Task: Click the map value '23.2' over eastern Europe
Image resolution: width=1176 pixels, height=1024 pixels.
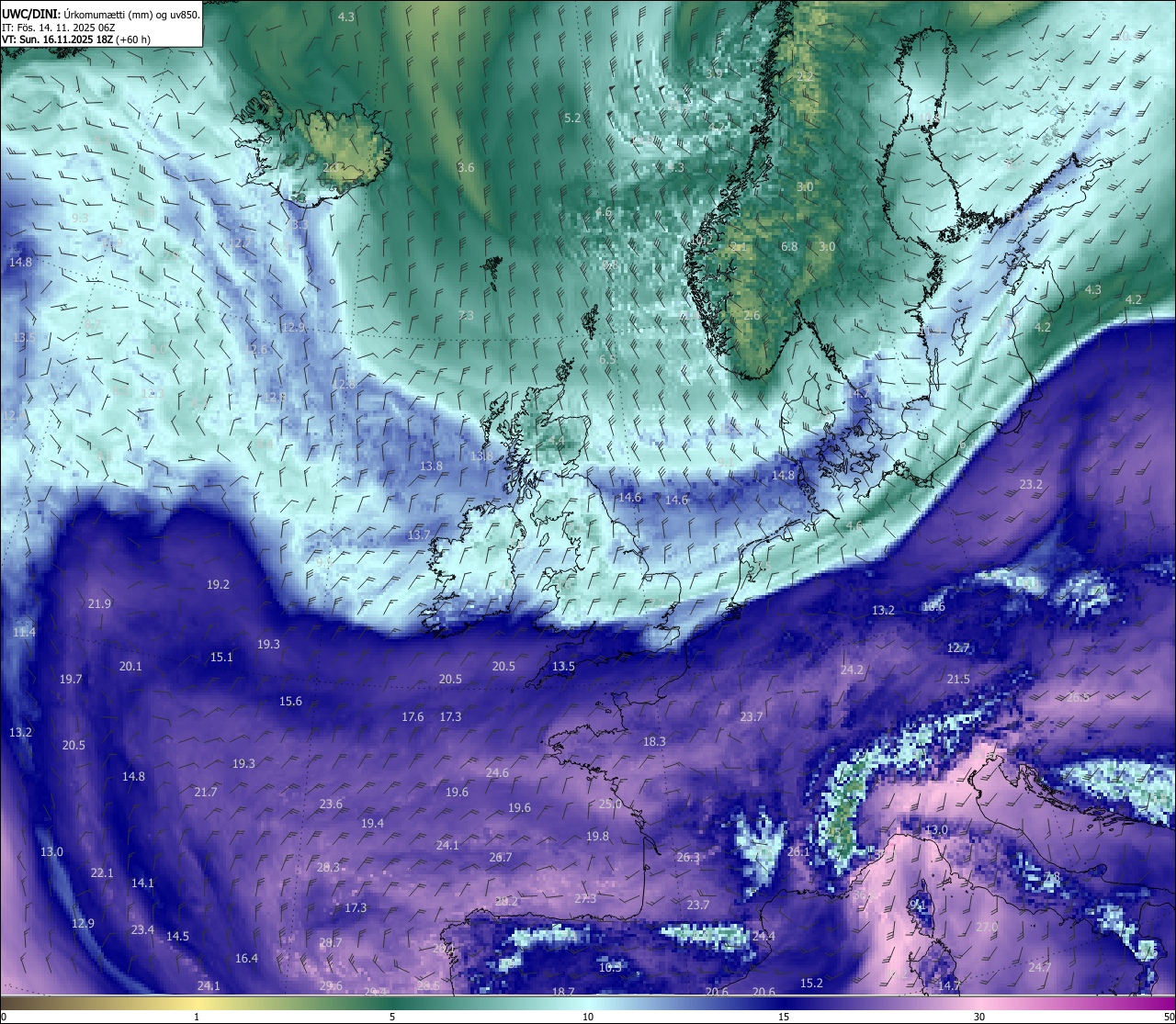Action: coord(1031,484)
